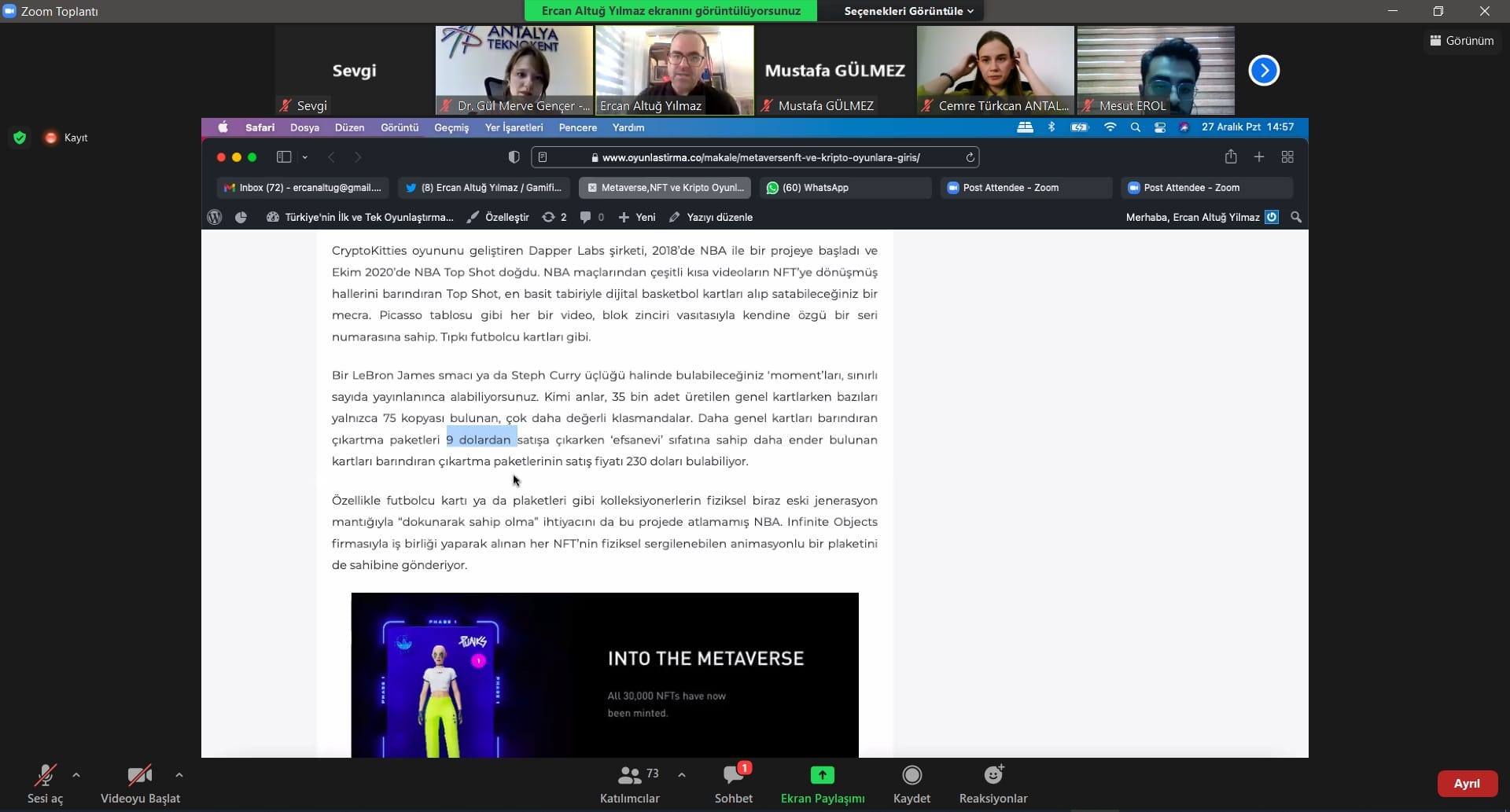
Task: Click the Kayıt recording indicator
Action: 67,138
